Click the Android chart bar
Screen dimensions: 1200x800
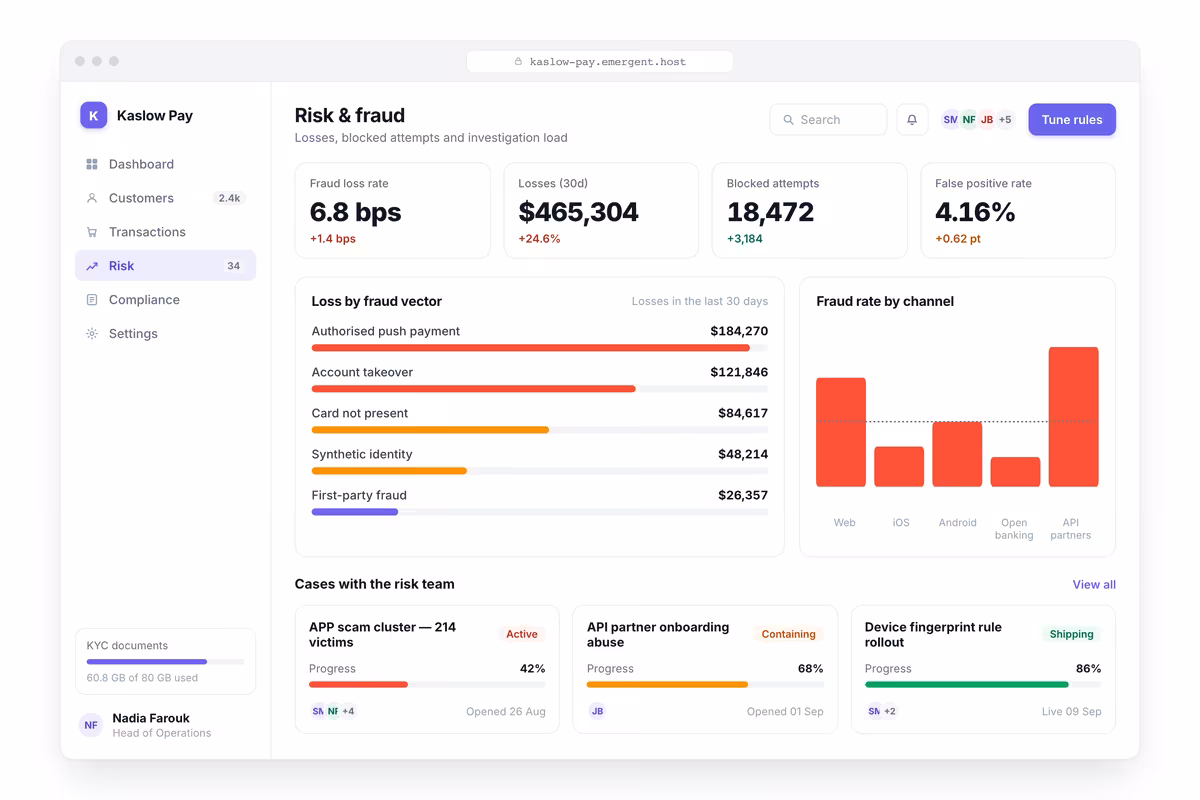[957, 454]
